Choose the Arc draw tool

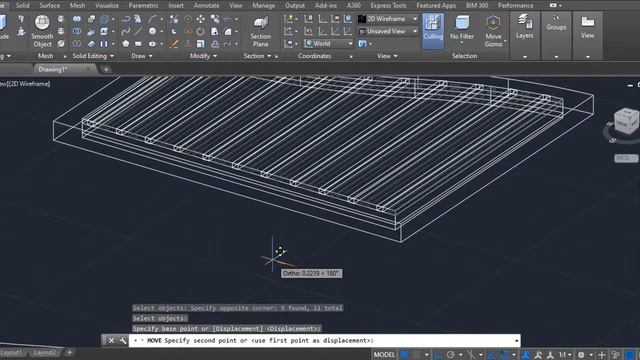(x=152, y=19)
